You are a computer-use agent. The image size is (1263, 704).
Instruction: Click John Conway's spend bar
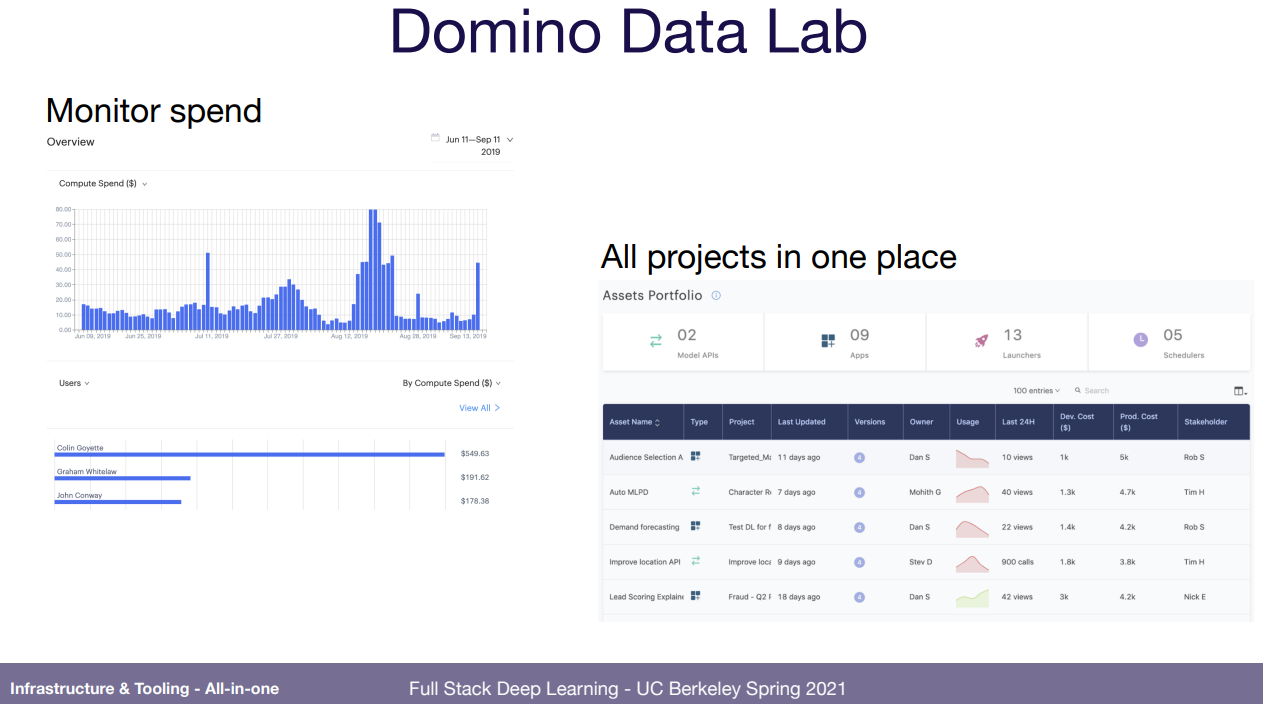tap(118, 501)
